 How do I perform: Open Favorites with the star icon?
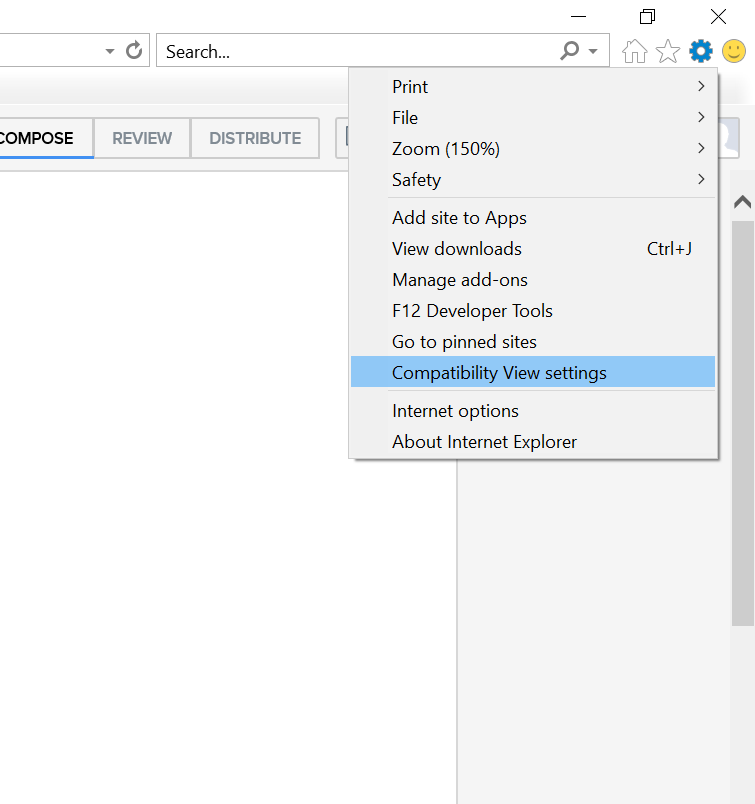click(668, 51)
